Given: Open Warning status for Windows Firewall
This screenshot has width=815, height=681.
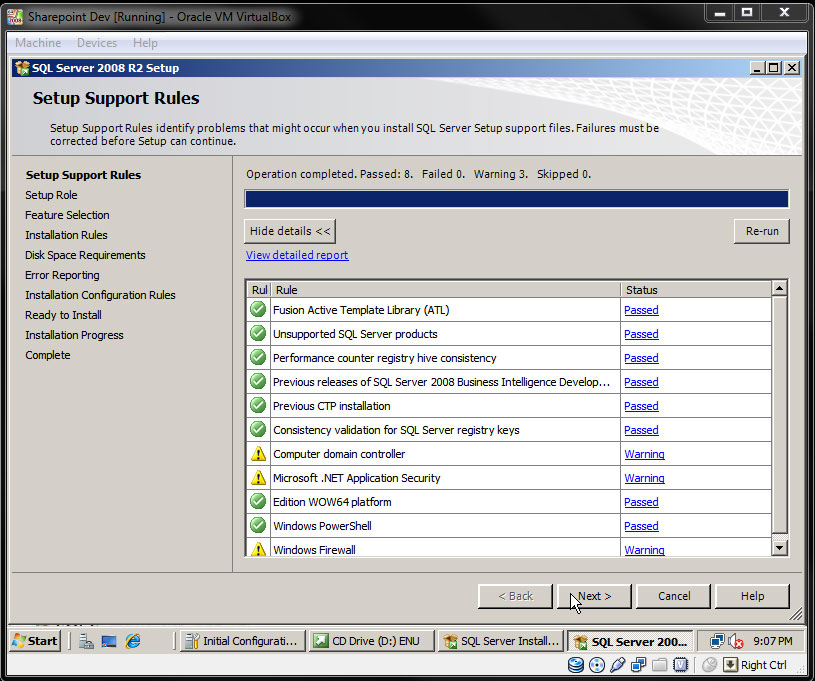Looking at the screenshot, I should click(x=644, y=549).
